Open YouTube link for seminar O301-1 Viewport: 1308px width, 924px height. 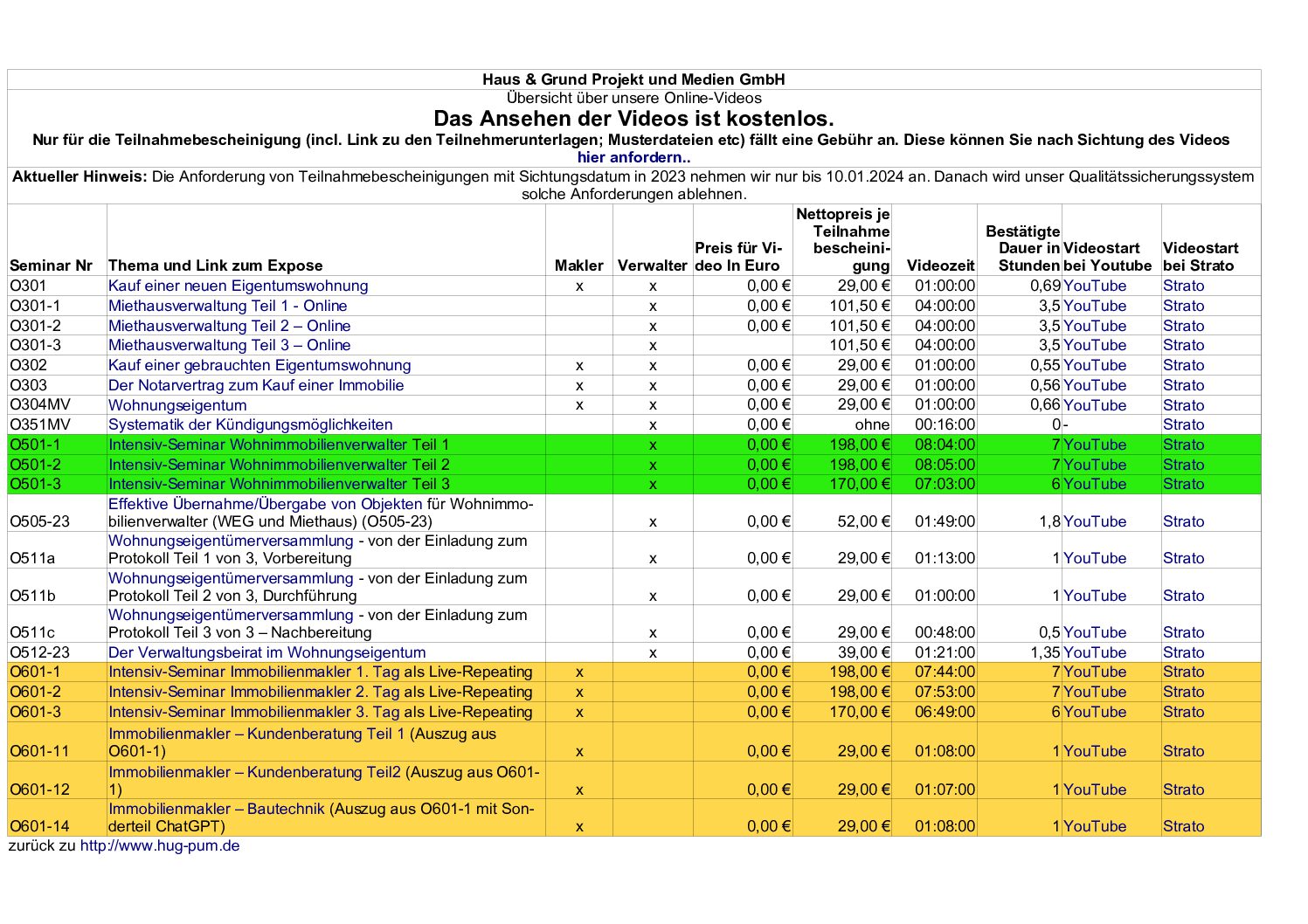coord(1095,306)
